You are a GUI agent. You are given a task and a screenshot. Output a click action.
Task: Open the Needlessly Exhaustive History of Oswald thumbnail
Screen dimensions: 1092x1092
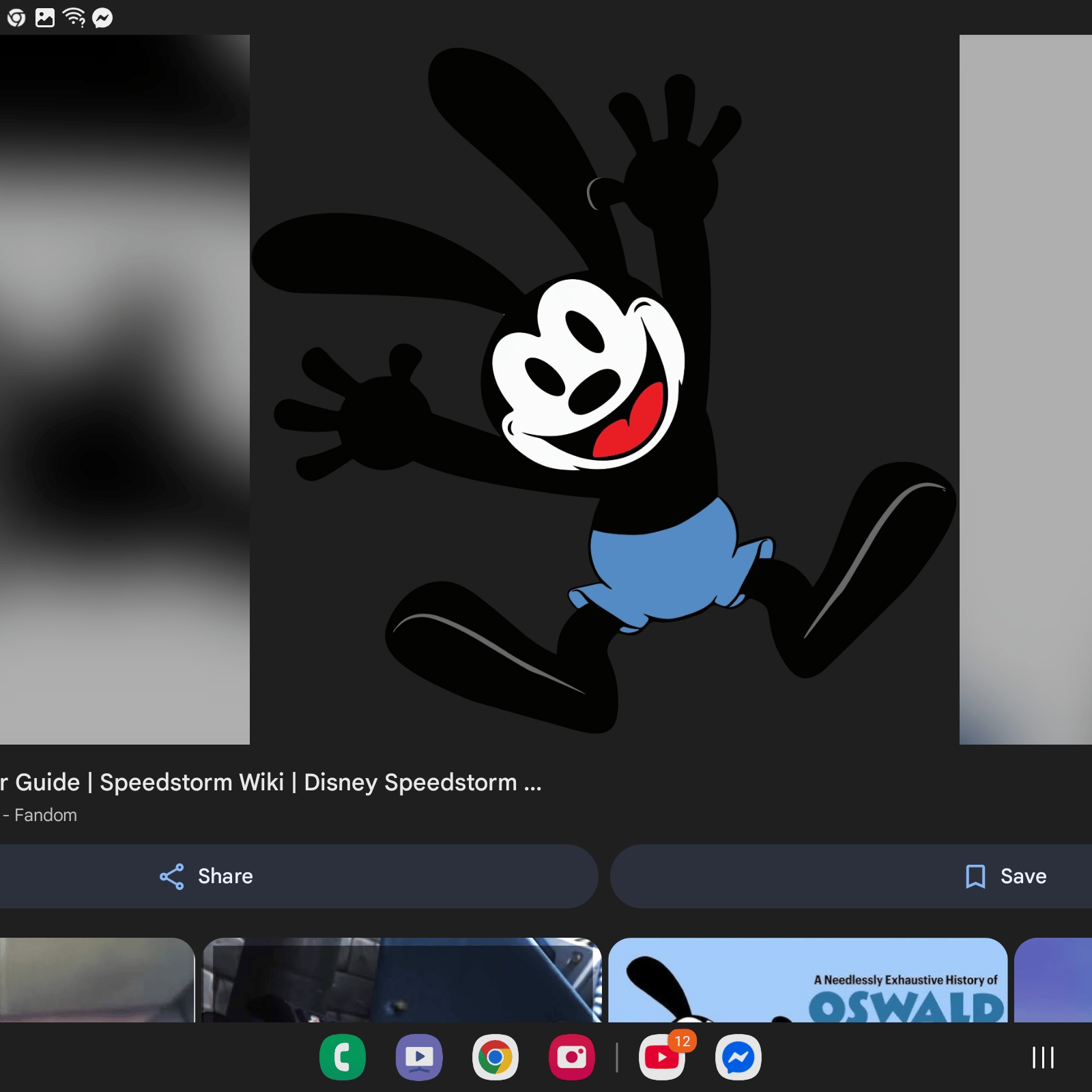[808, 980]
